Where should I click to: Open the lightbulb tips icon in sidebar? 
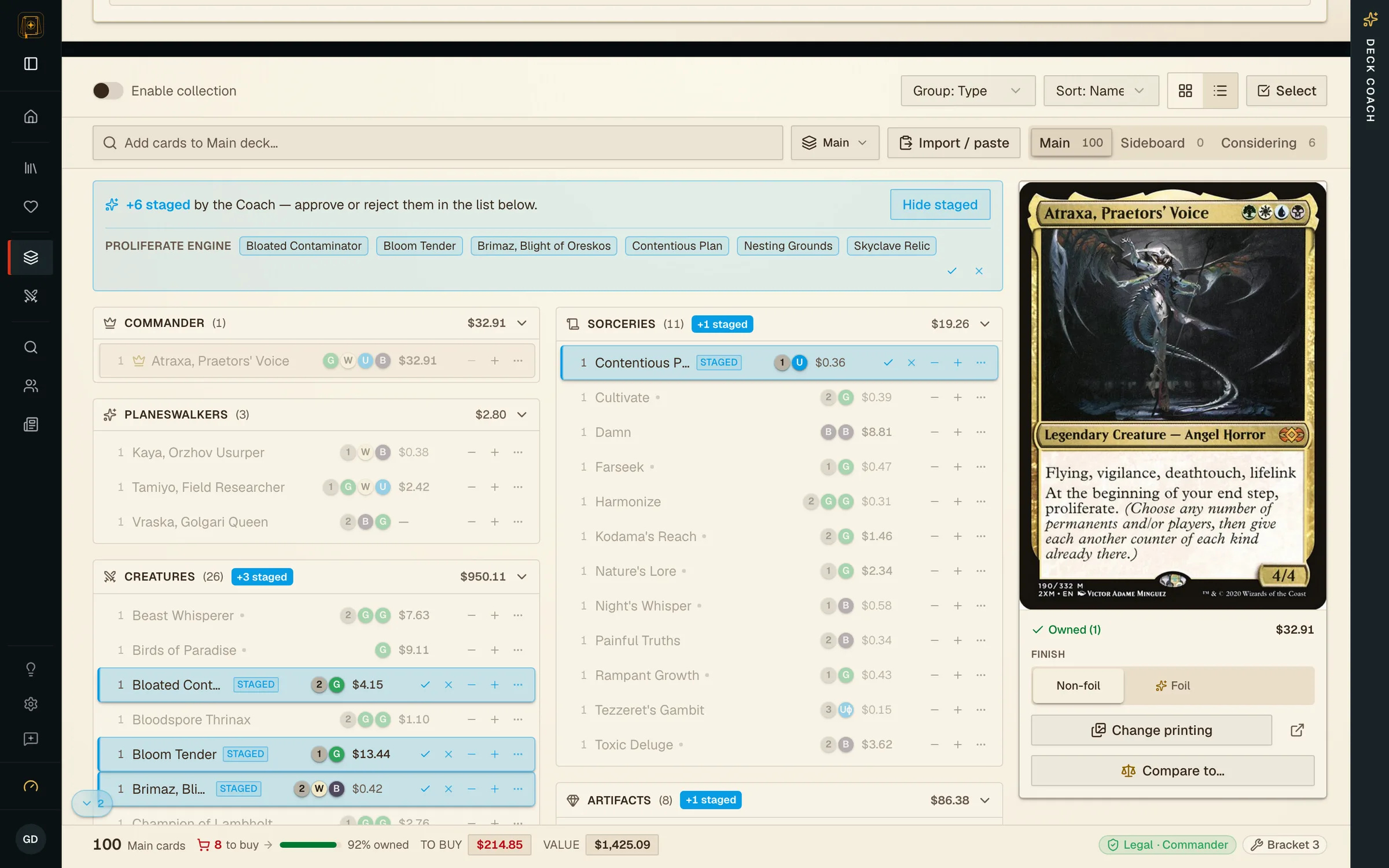31,669
